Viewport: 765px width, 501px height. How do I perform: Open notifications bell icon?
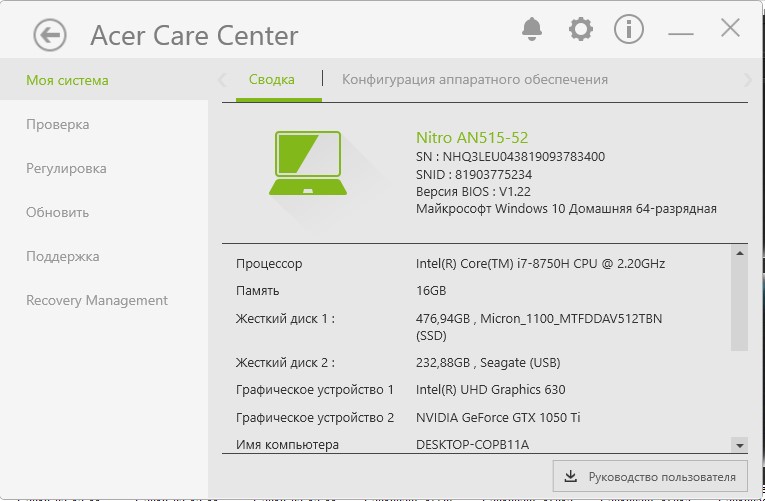pos(532,29)
